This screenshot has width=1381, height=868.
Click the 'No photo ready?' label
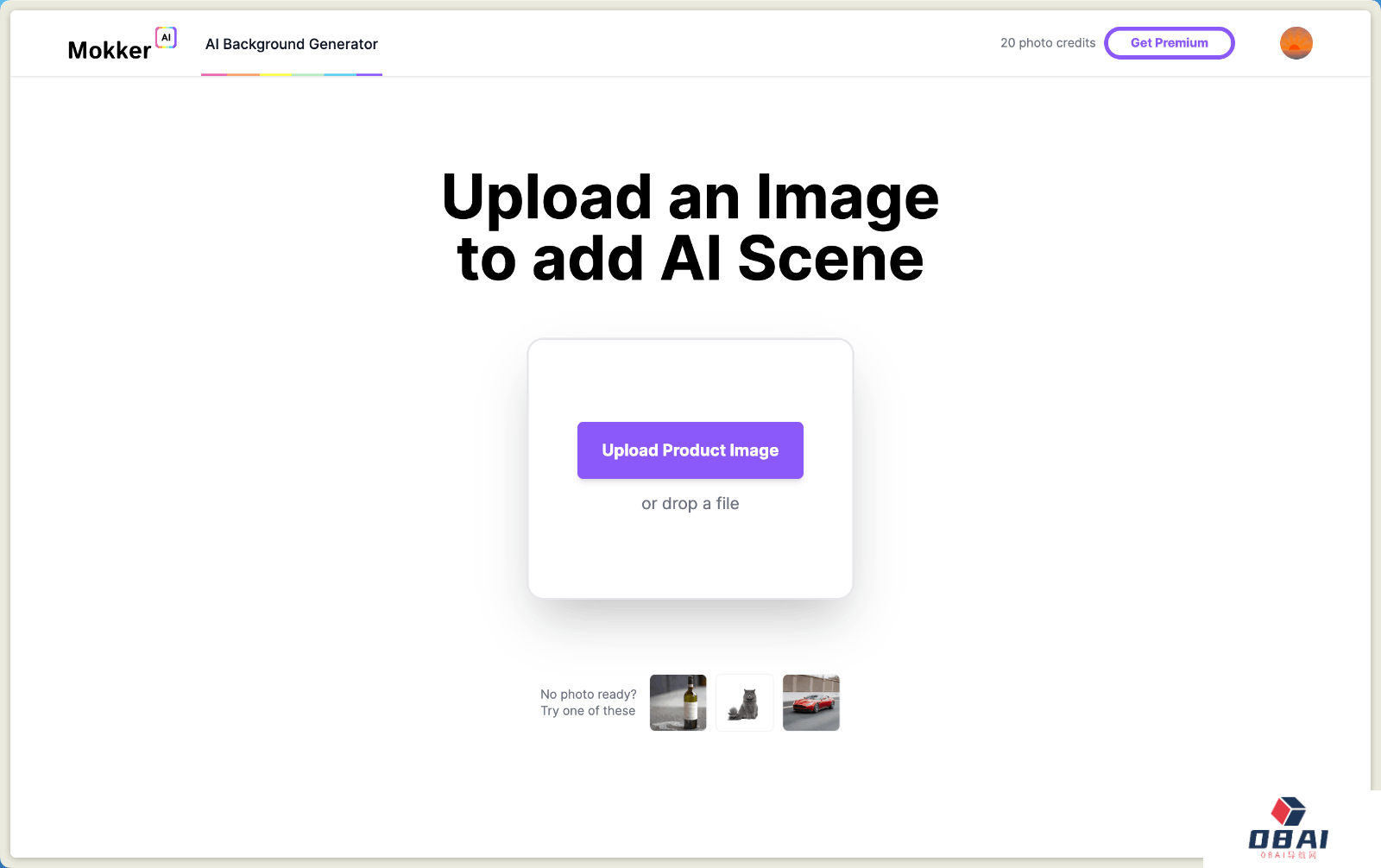tap(588, 695)
